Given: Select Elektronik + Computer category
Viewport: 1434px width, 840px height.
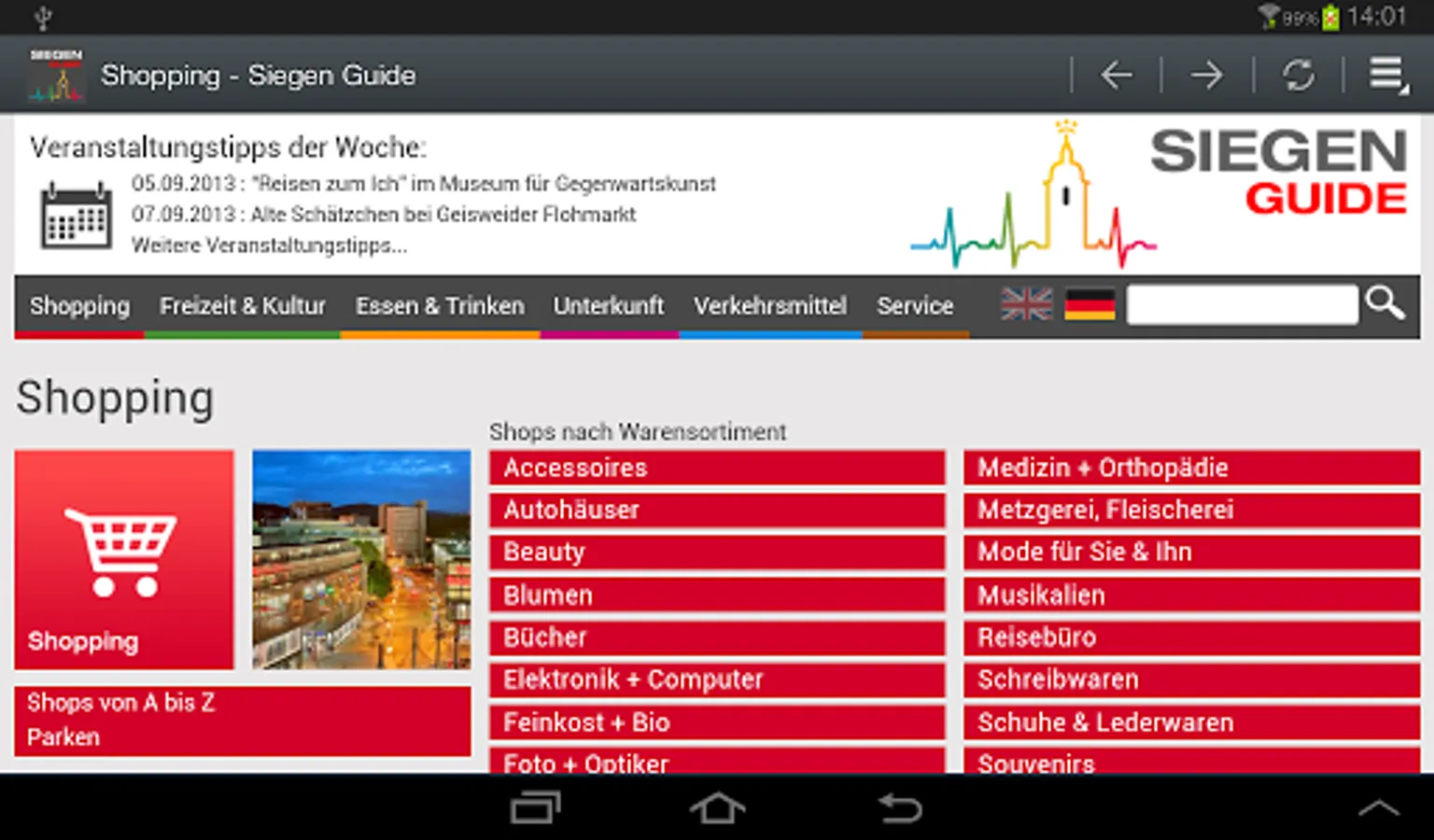Looking at the screenshot, I should (x=717, y=679).
